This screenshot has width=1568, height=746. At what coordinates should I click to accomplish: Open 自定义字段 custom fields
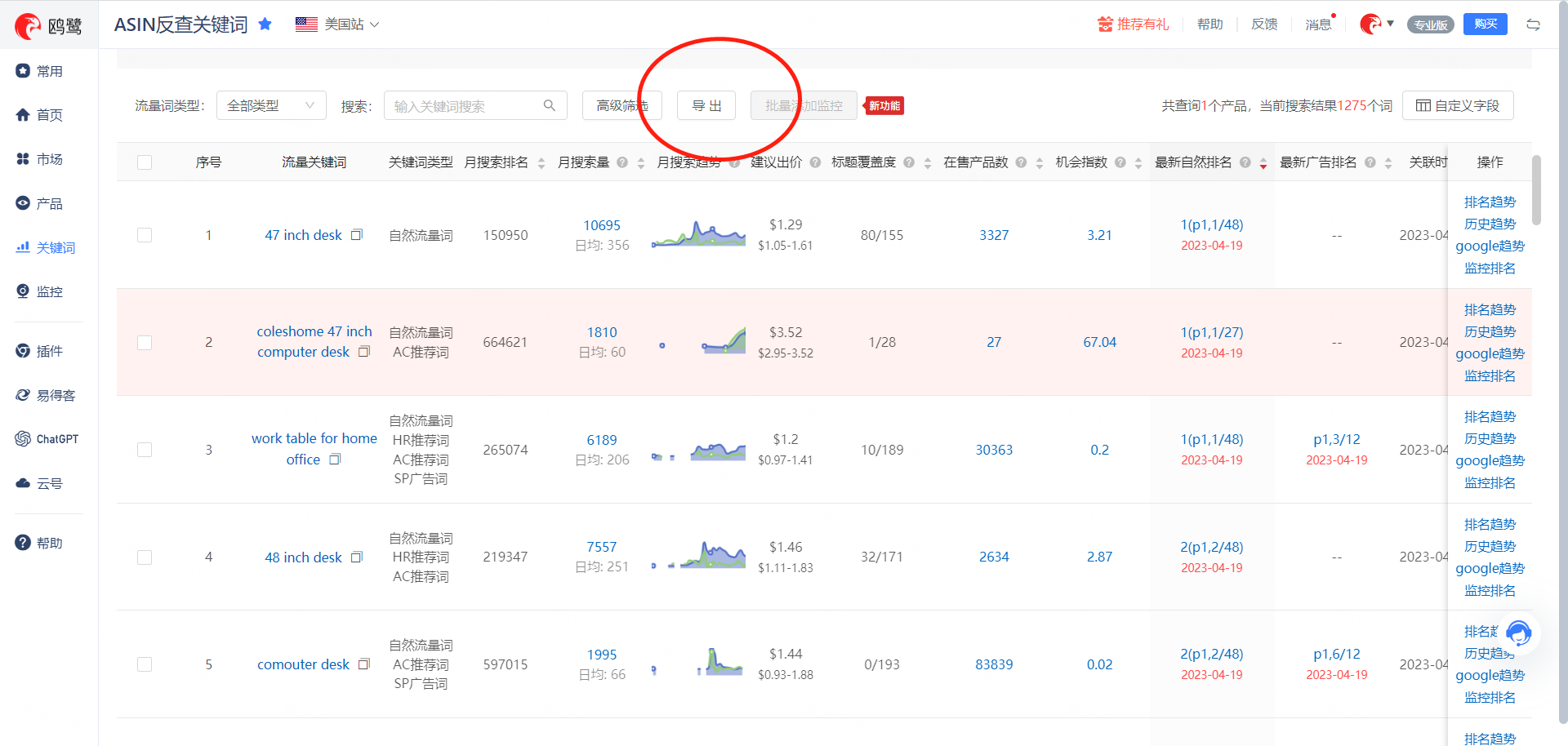[x=1458, y=105]
